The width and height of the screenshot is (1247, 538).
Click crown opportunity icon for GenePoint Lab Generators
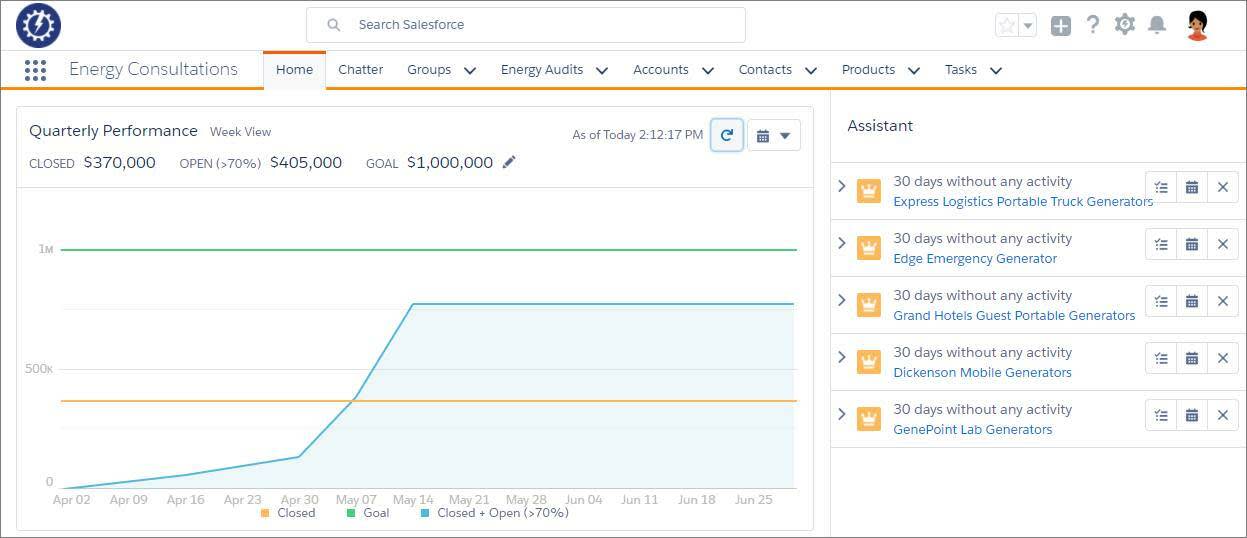click(x=869, y=418)
